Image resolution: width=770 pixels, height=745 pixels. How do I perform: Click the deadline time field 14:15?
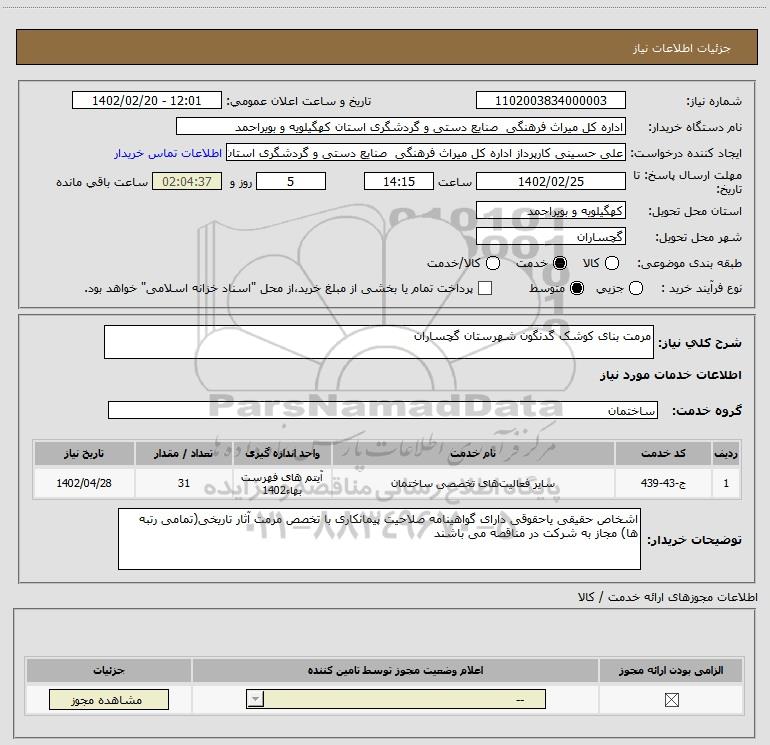click(399, 181)
